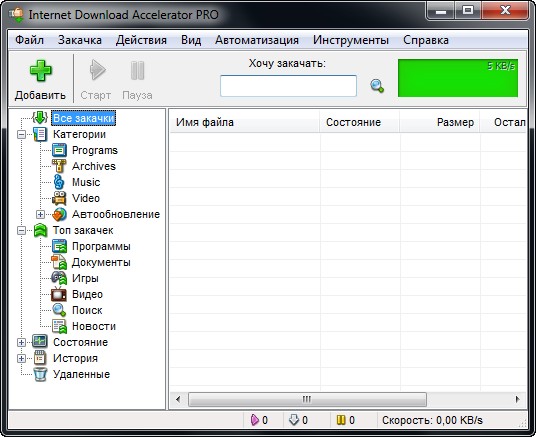This screenshot has height=437, width=536.
Task: Select the Archives label
Action: coord(94,166)
